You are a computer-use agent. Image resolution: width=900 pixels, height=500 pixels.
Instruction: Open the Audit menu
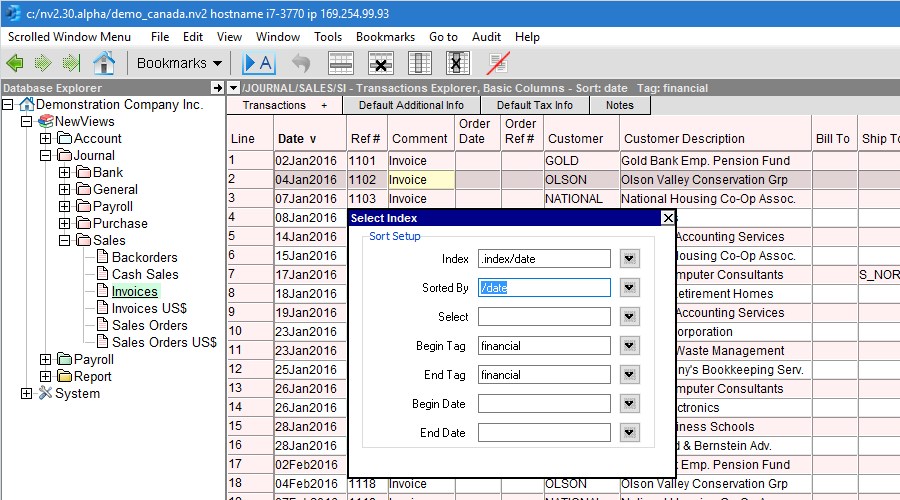pyautogui.click(x=486, y=37)
